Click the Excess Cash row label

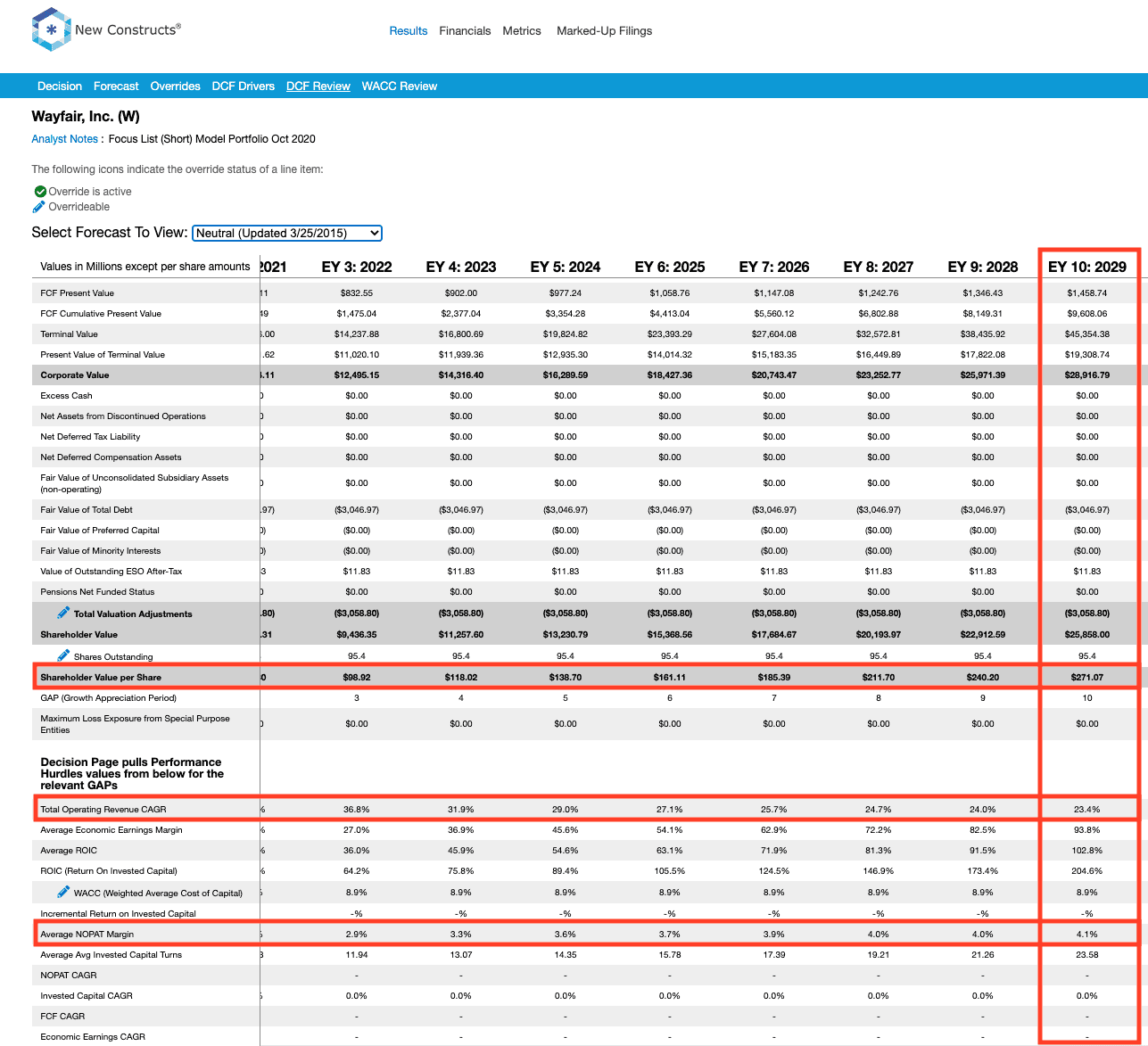(66, 396)
